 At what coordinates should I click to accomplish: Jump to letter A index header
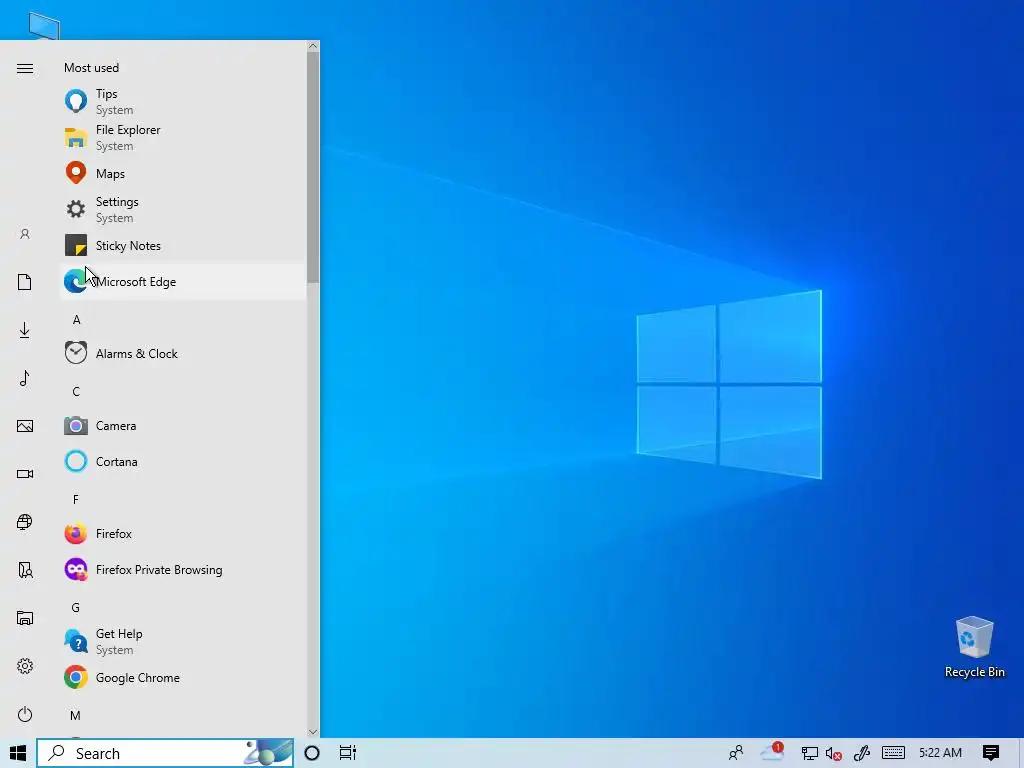pos(76,319)
